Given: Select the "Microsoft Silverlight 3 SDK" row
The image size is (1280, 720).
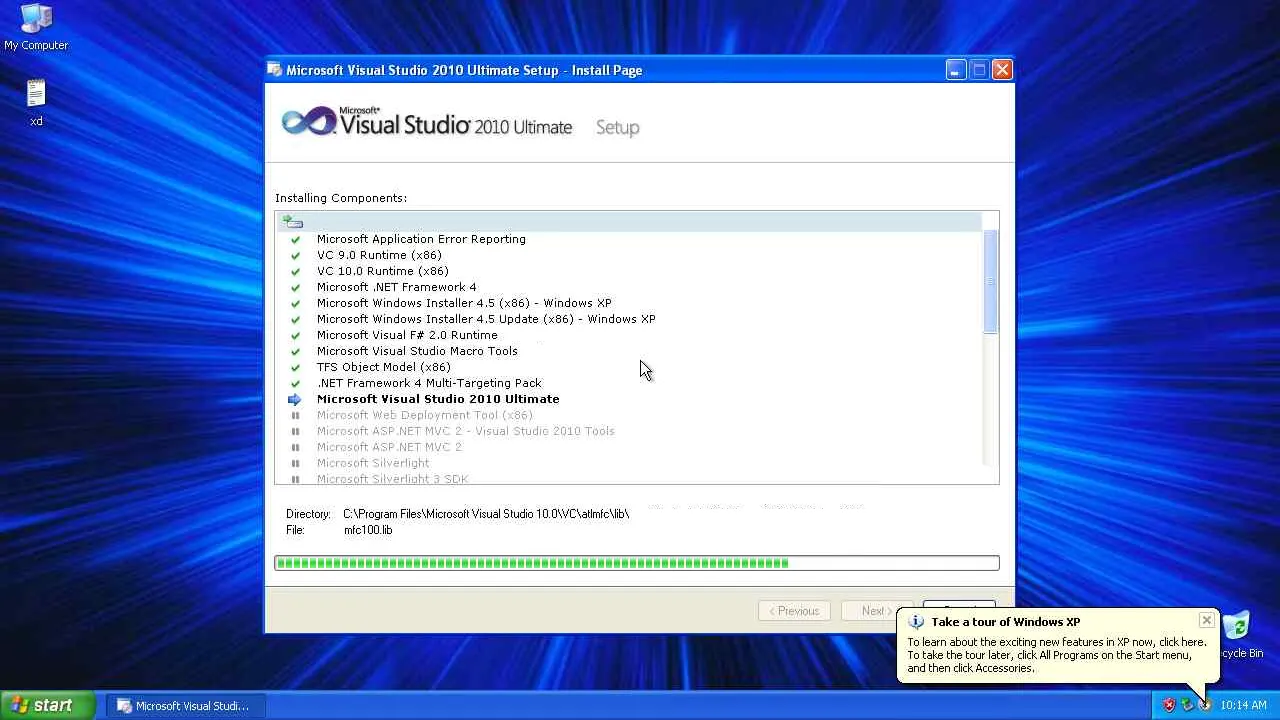Looking at the screenshot, I should [x=392, y=479].
